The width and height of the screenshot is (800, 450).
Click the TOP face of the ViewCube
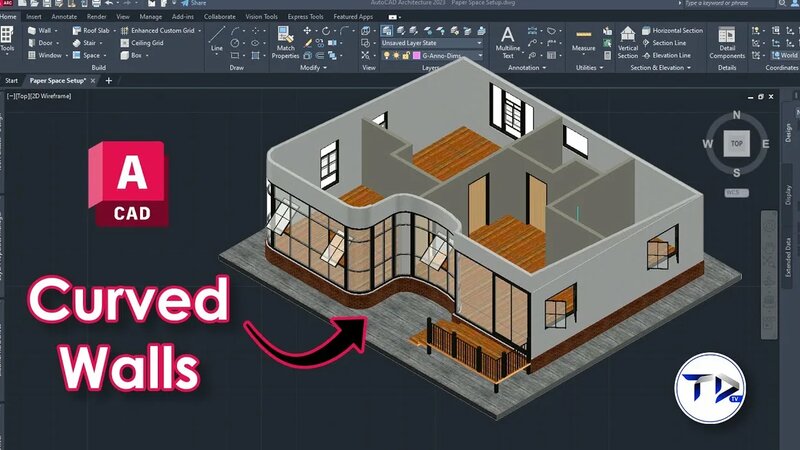[737, 143]
